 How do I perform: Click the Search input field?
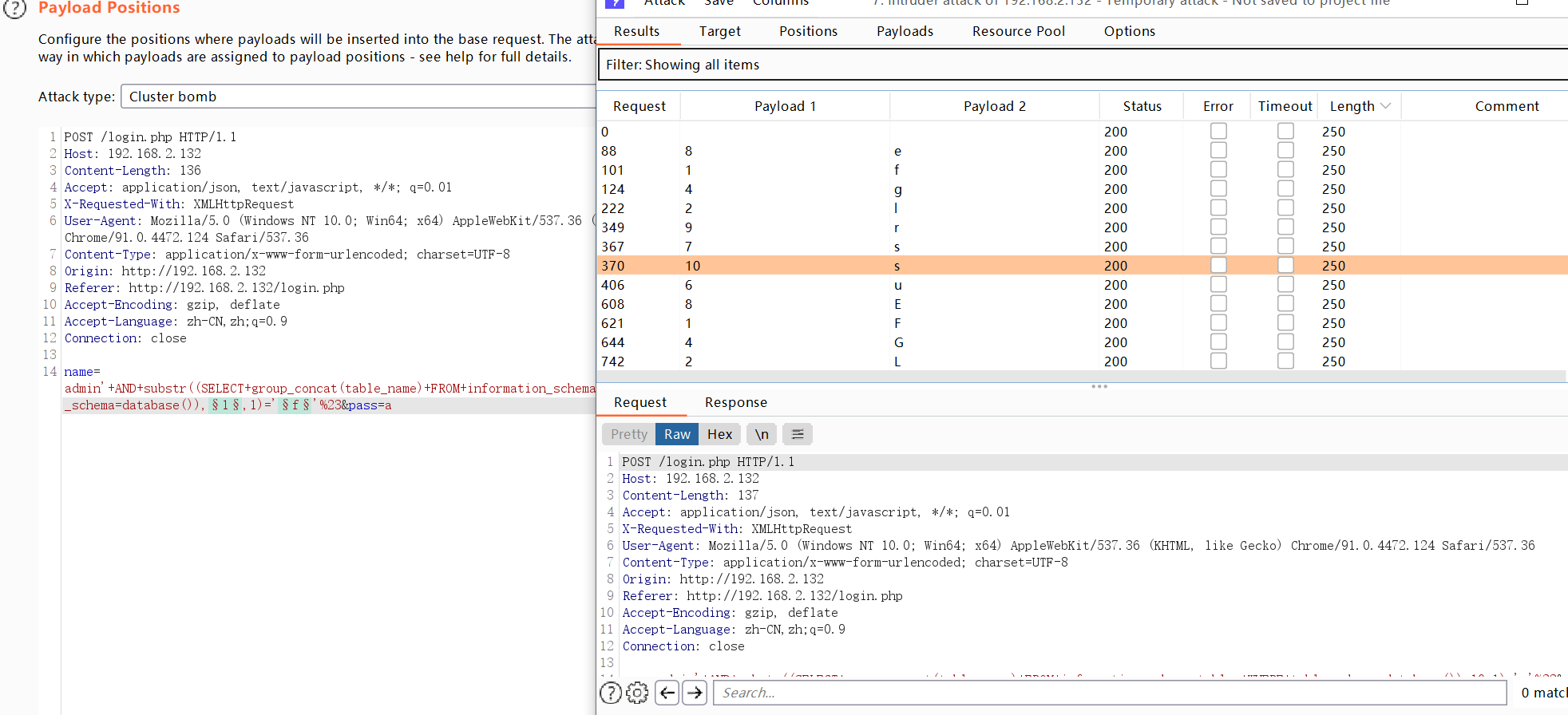pyautogui.click(x=1110, y=693)
